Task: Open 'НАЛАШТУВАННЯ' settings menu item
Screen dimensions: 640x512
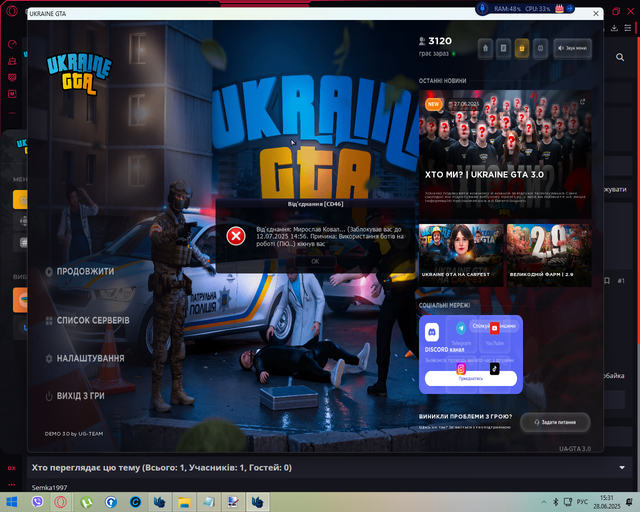Action: coord(85,358)
